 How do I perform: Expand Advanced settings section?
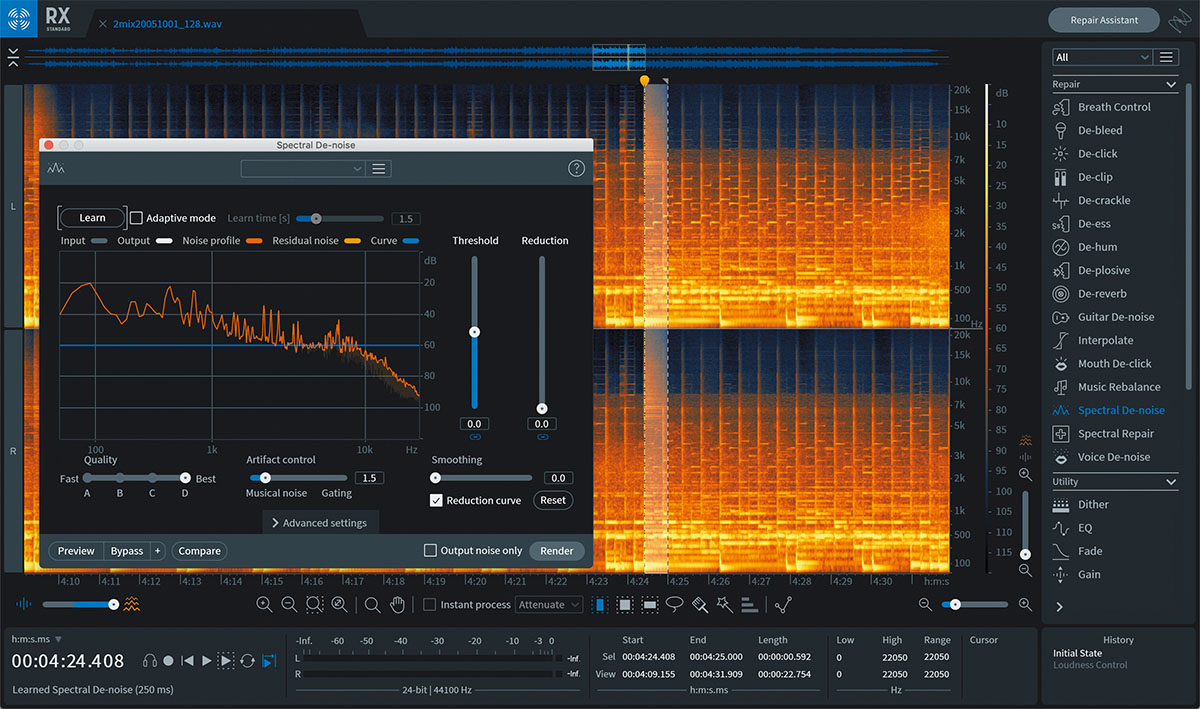click(320, 523)
